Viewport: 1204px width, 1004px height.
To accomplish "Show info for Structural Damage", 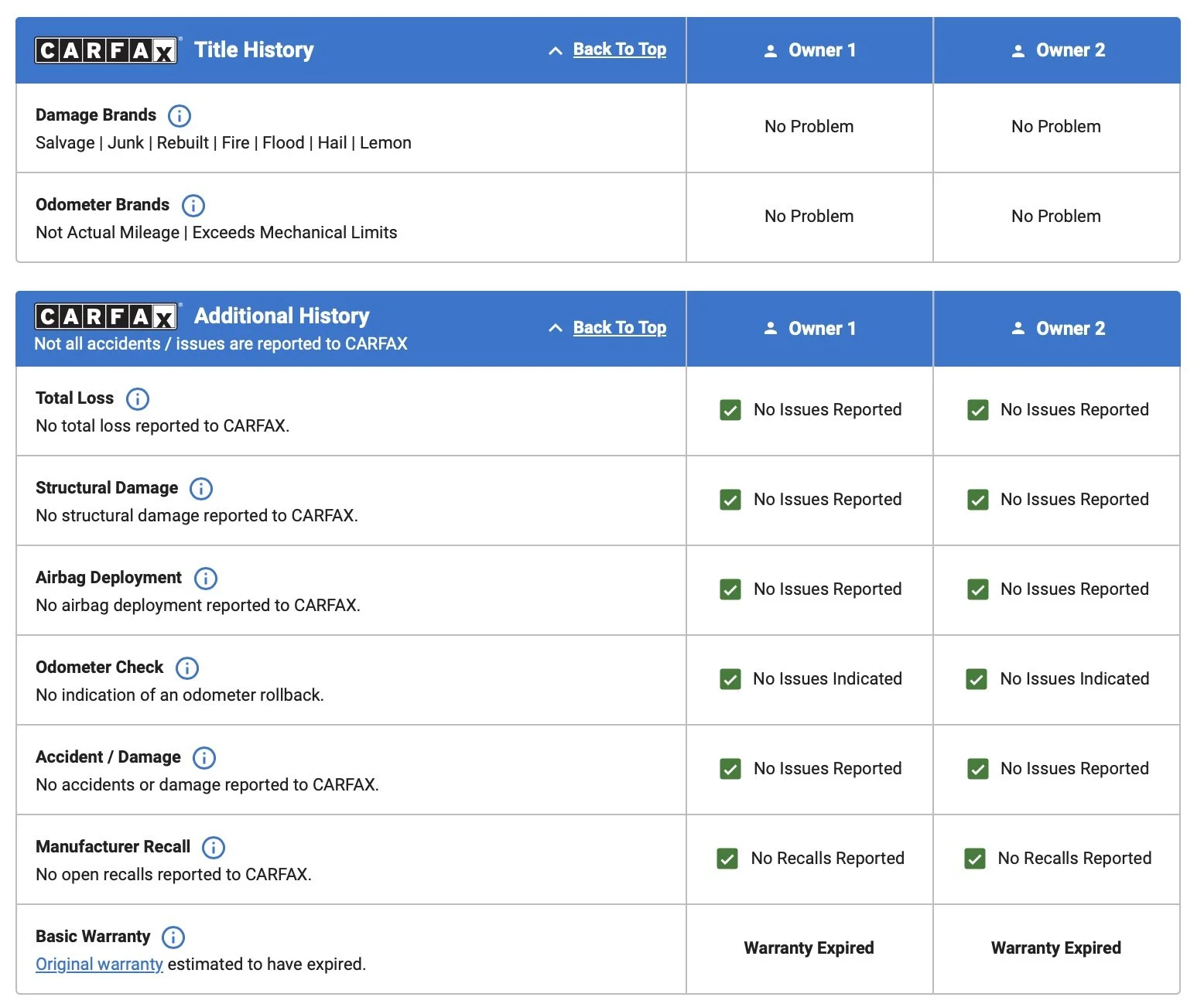I will tap(201, 489).
